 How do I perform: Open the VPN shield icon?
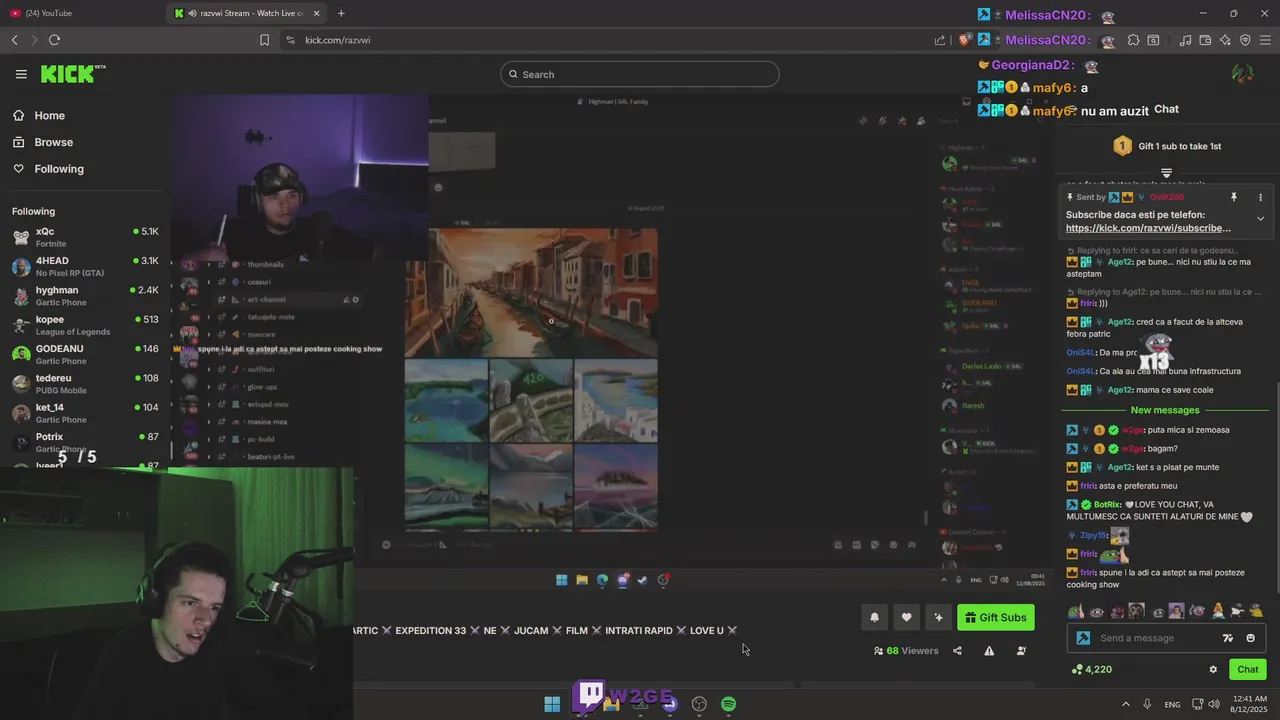1245,40
